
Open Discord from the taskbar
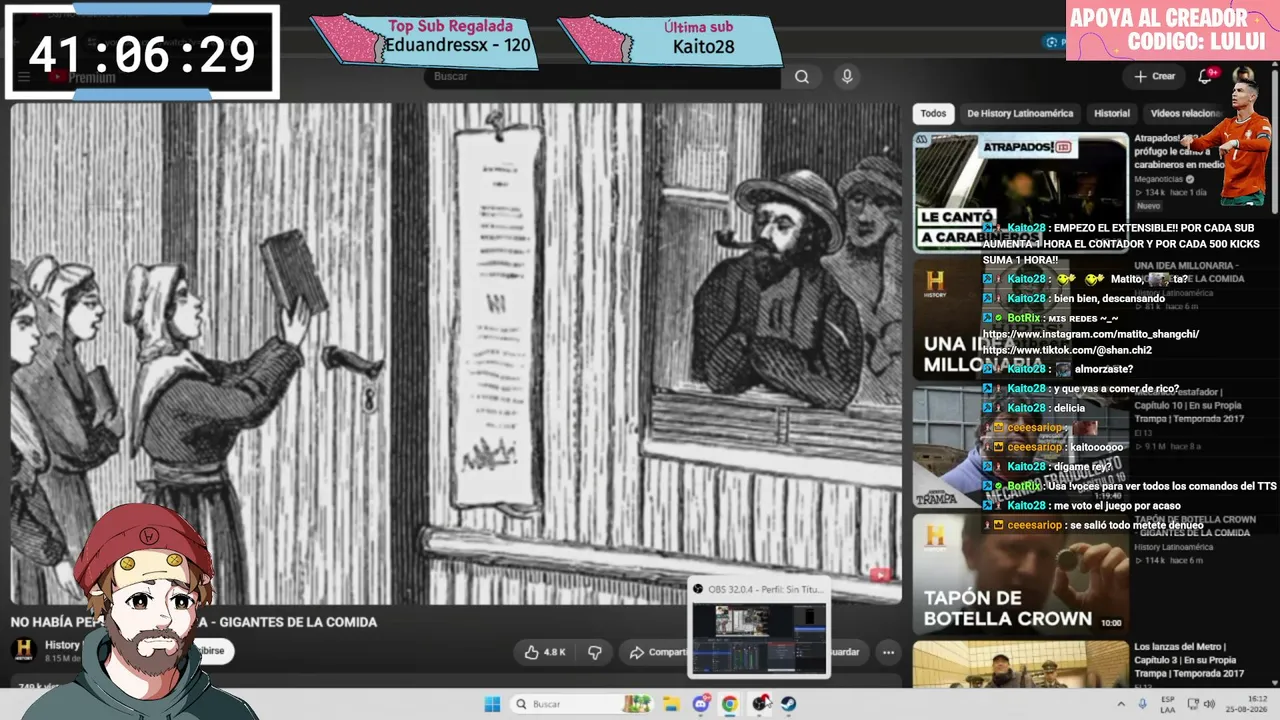[701, 704]
